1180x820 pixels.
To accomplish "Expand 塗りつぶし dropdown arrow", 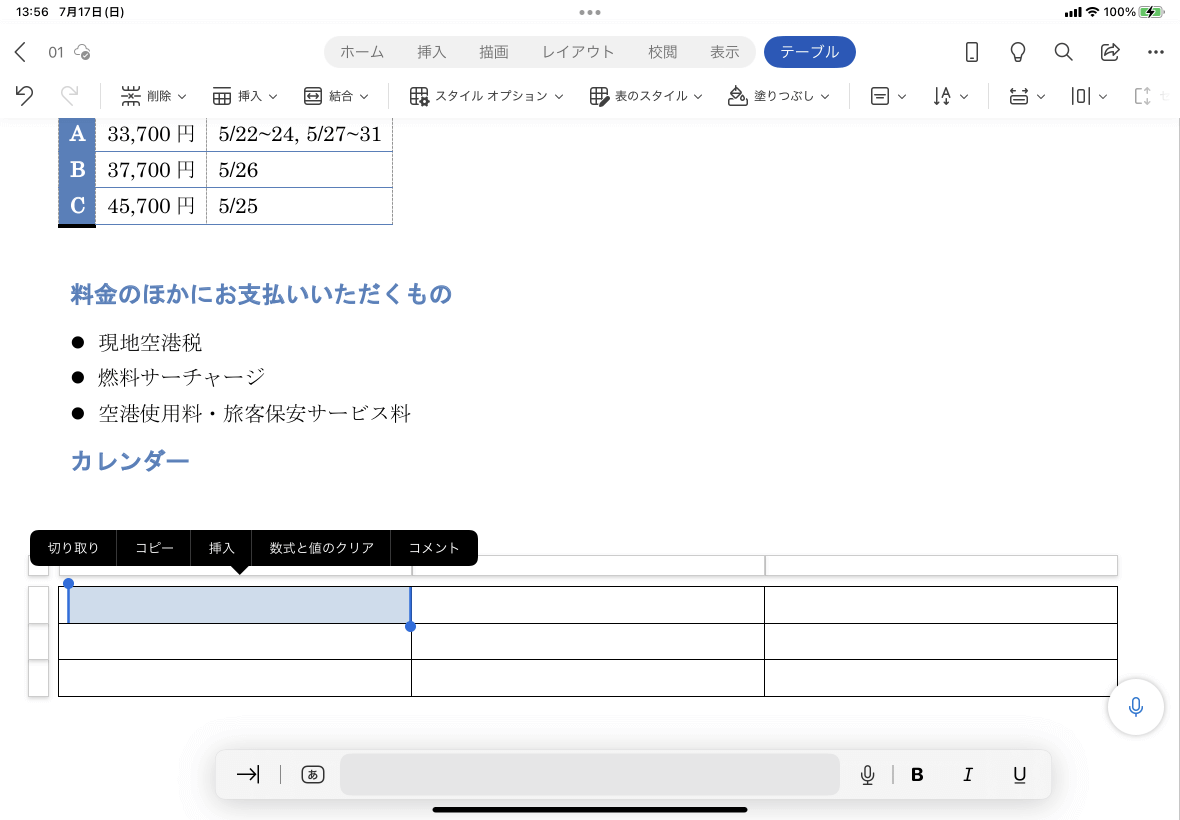I will pos(825,97).
